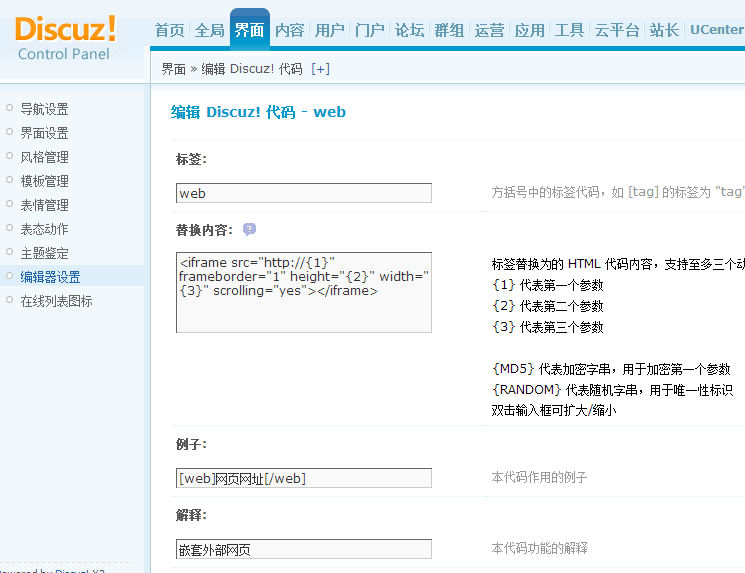This screenshot has height=573, width=745.
Task: Click the 编辑 Discuz! 代码 - web heading
Action: 258,112
